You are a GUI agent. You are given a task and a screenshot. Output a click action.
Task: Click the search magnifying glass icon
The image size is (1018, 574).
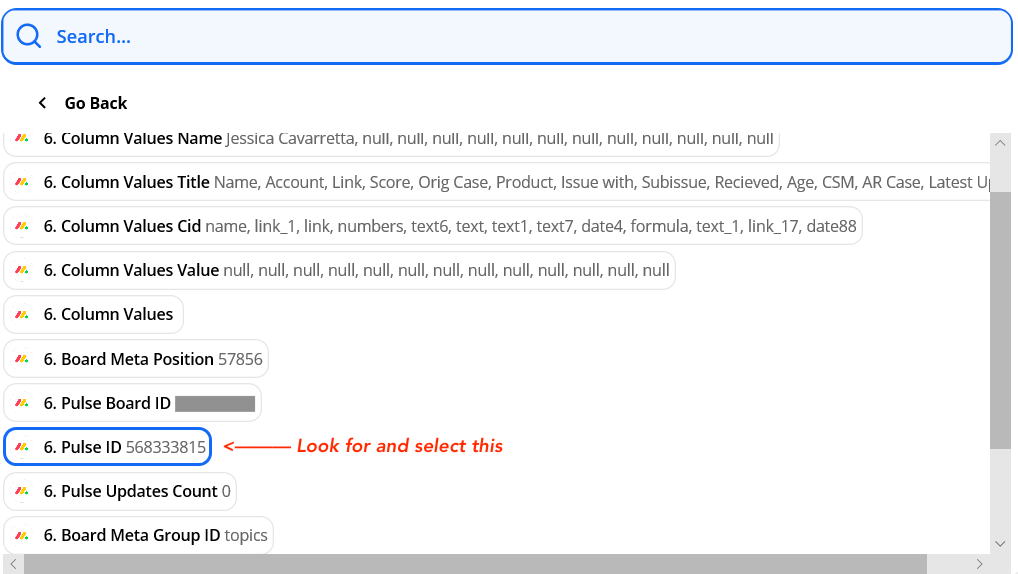(29, 37)
